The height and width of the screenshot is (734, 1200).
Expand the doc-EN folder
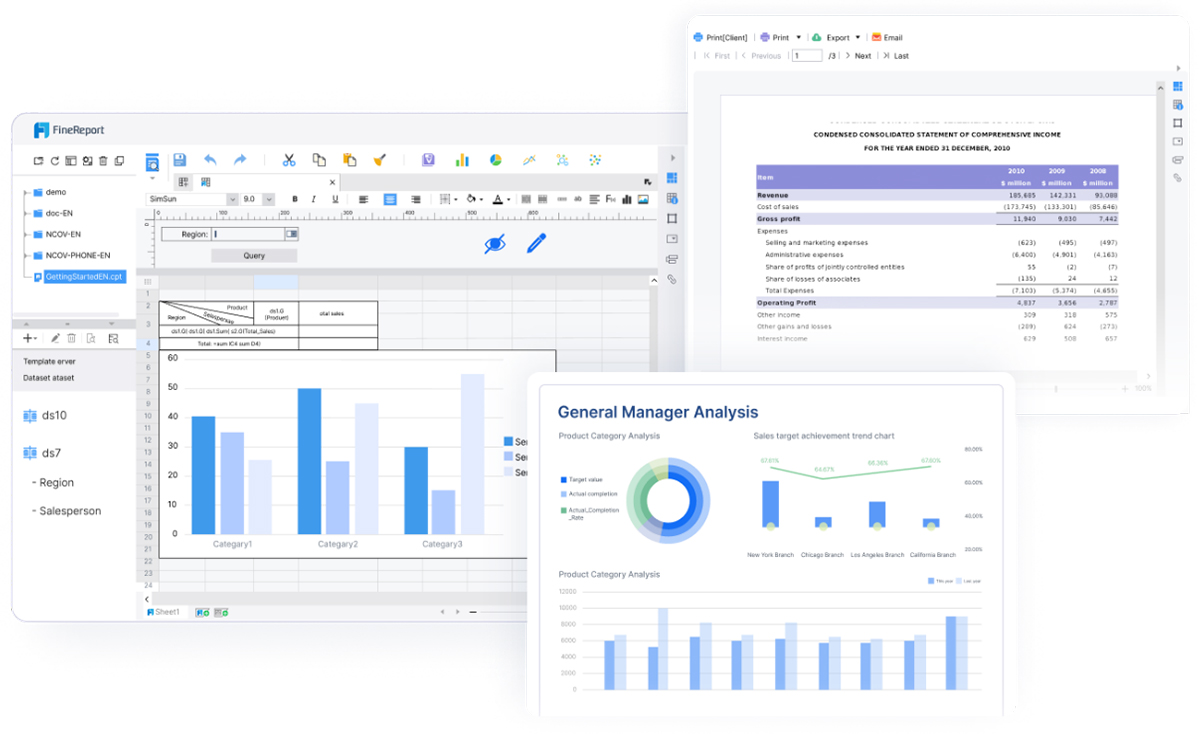tap(24, 213)
